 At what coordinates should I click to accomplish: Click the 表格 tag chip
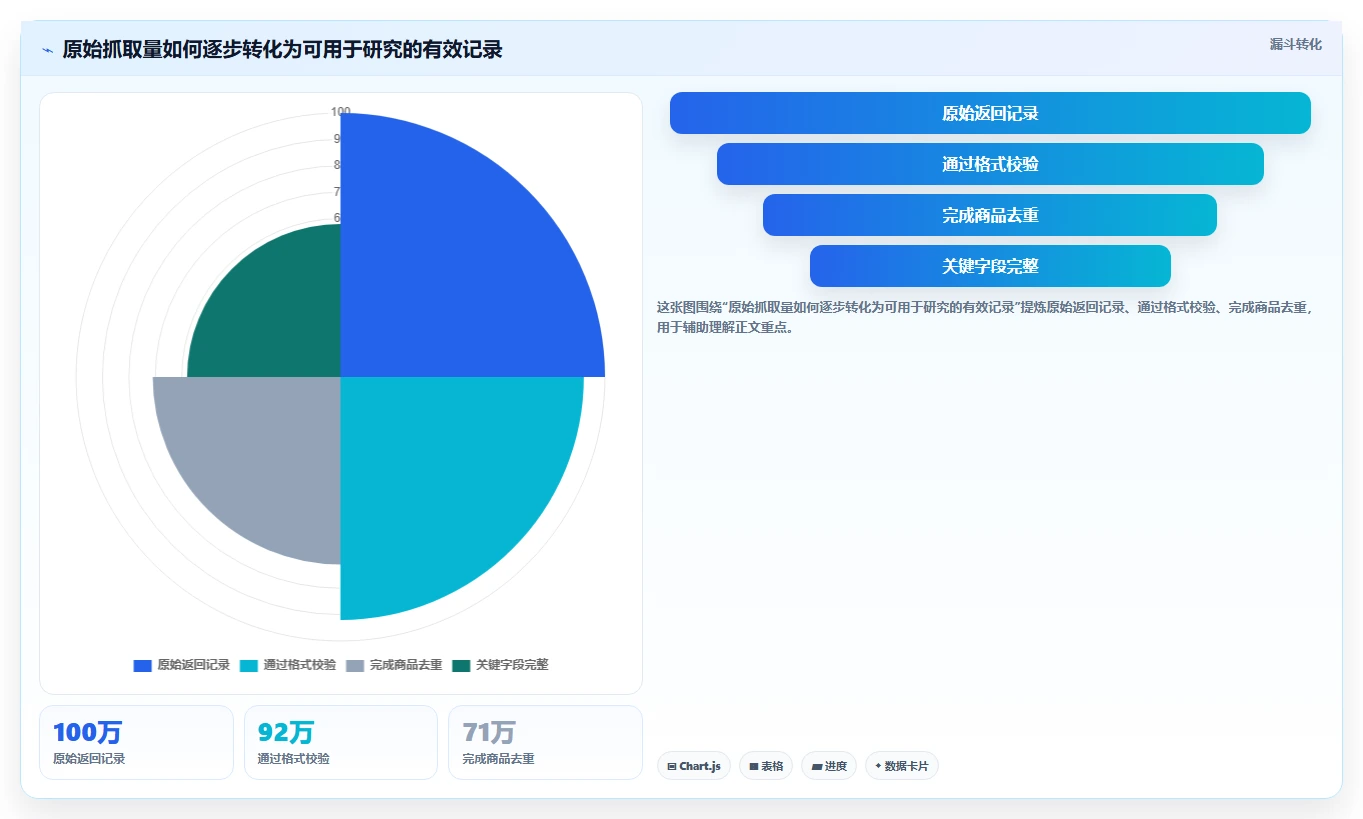pyautogui.click(x=766, y=766)
